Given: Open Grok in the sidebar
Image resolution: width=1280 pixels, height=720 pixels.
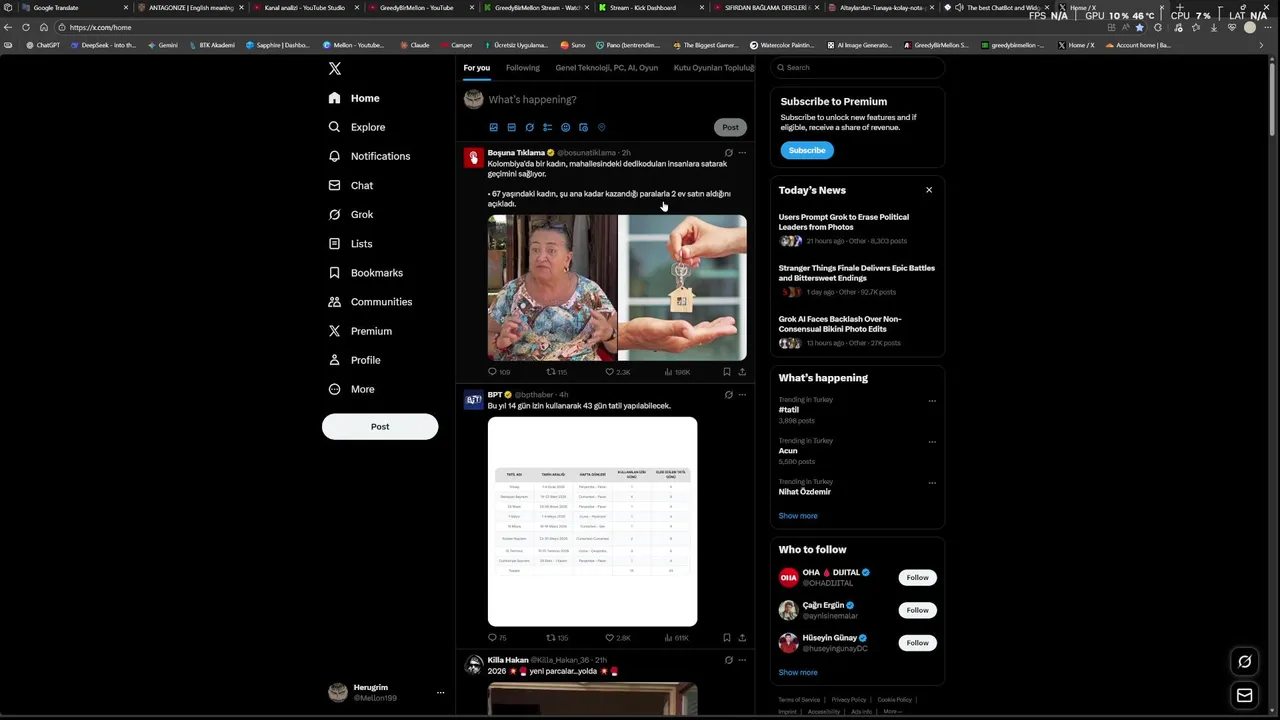Looking at the screenshot, I should [351, 214].
